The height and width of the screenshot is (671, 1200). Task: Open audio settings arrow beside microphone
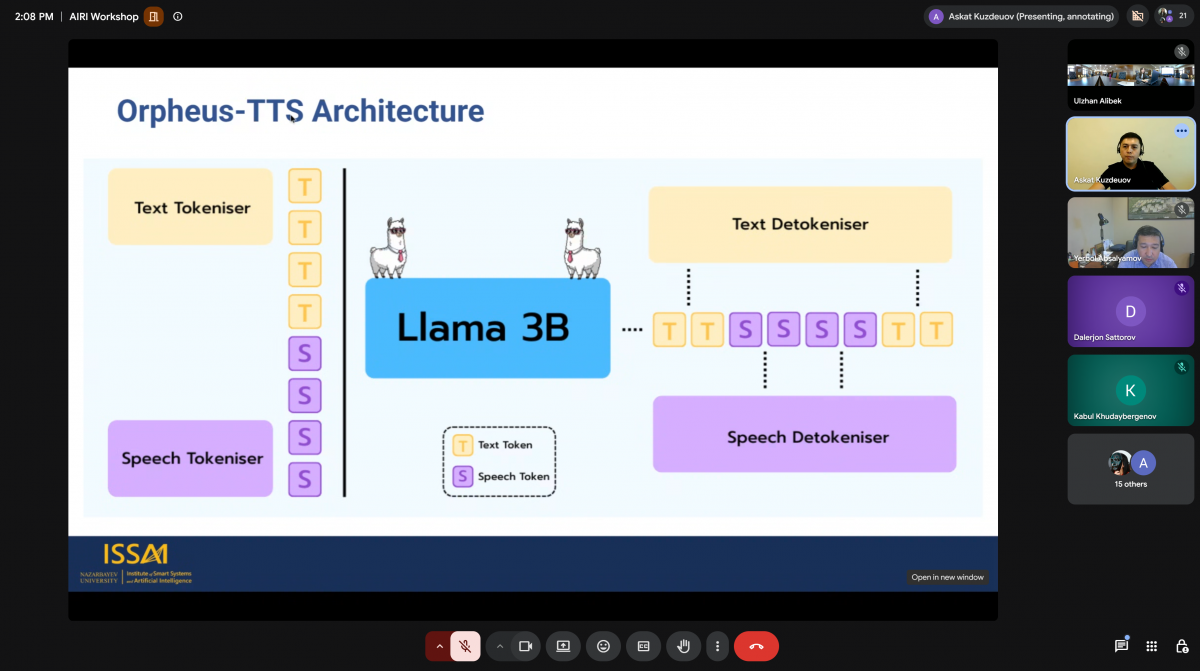(438, 646)
